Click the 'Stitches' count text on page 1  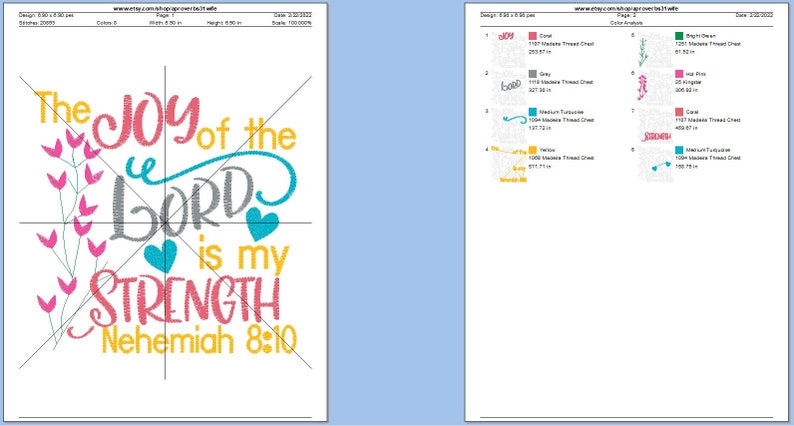[x=37, y=23]
